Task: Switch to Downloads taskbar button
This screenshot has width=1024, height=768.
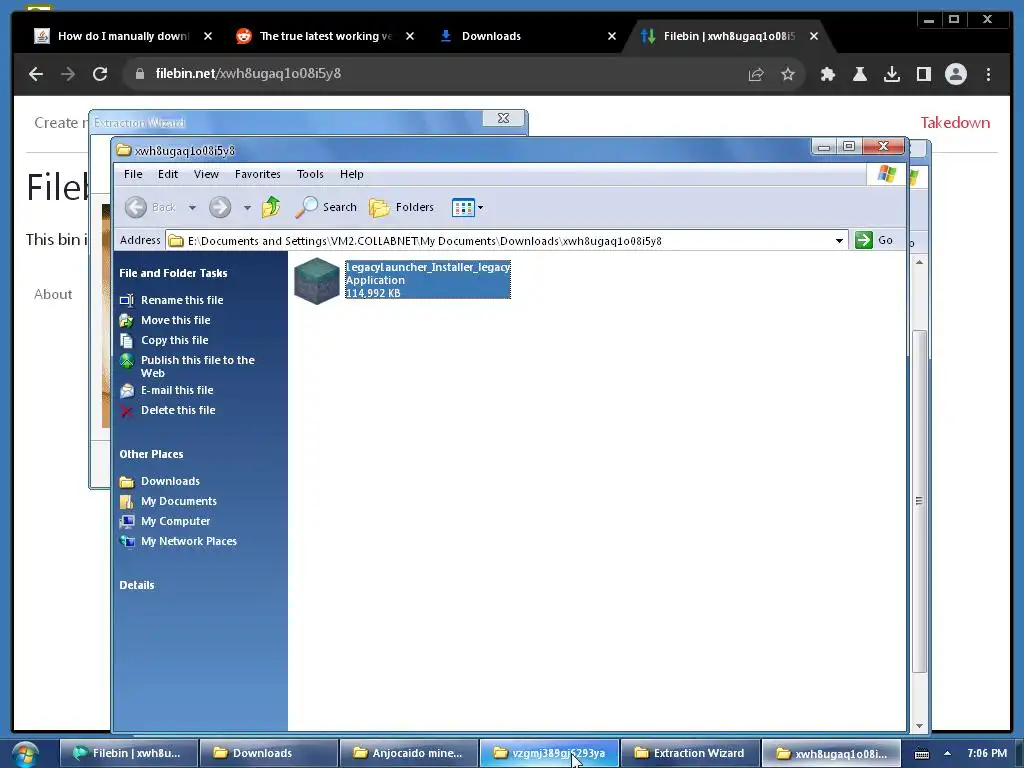Action: [268, 753]
